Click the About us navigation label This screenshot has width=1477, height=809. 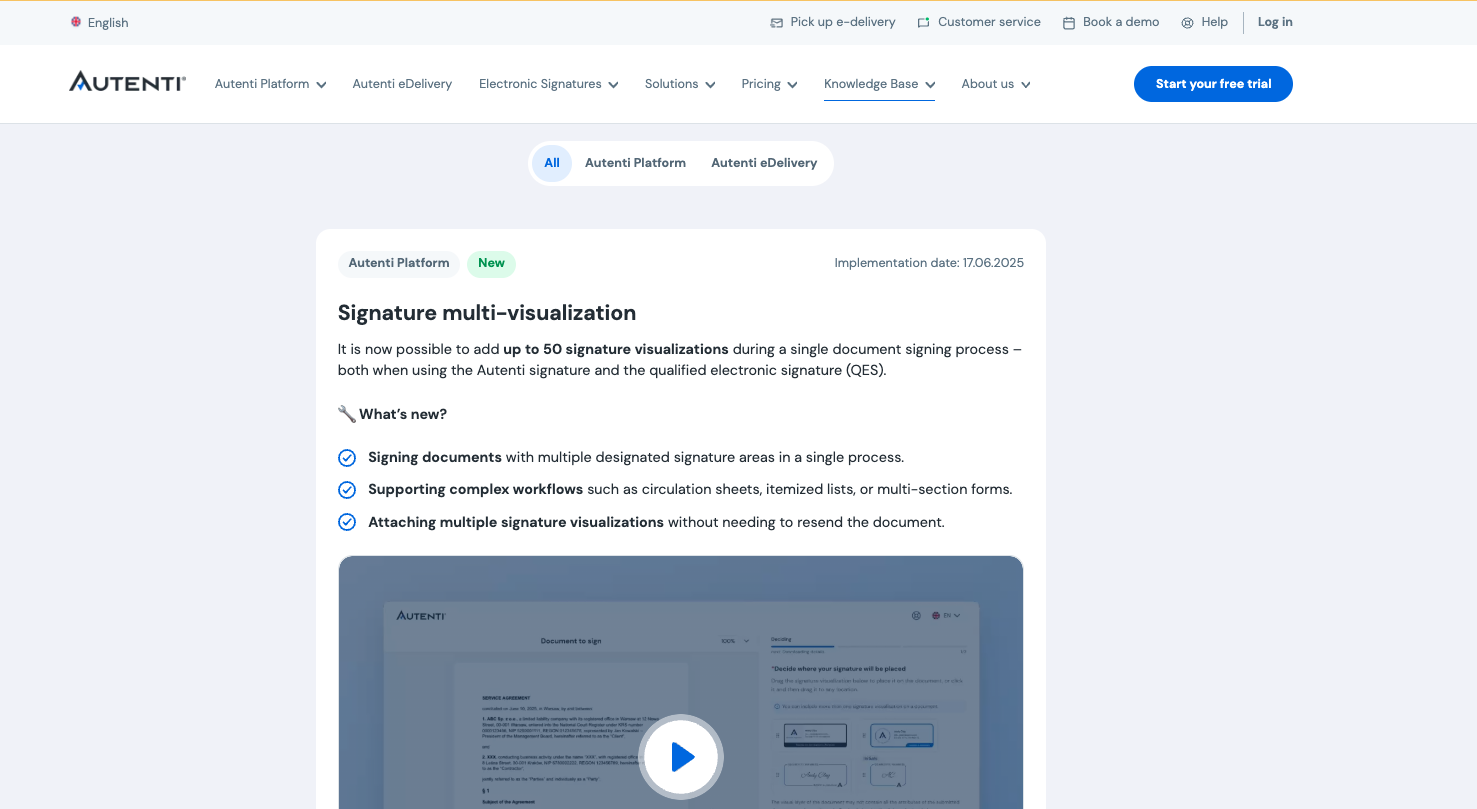coord(988,84)
